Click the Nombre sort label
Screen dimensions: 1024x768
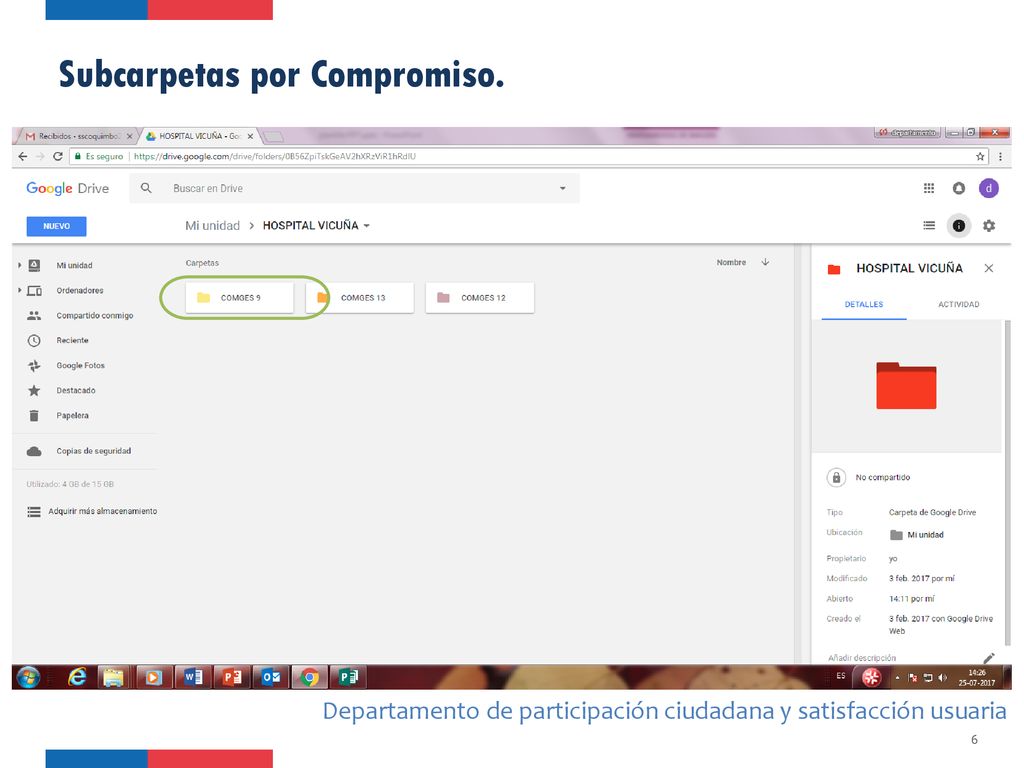click(731, 263)
